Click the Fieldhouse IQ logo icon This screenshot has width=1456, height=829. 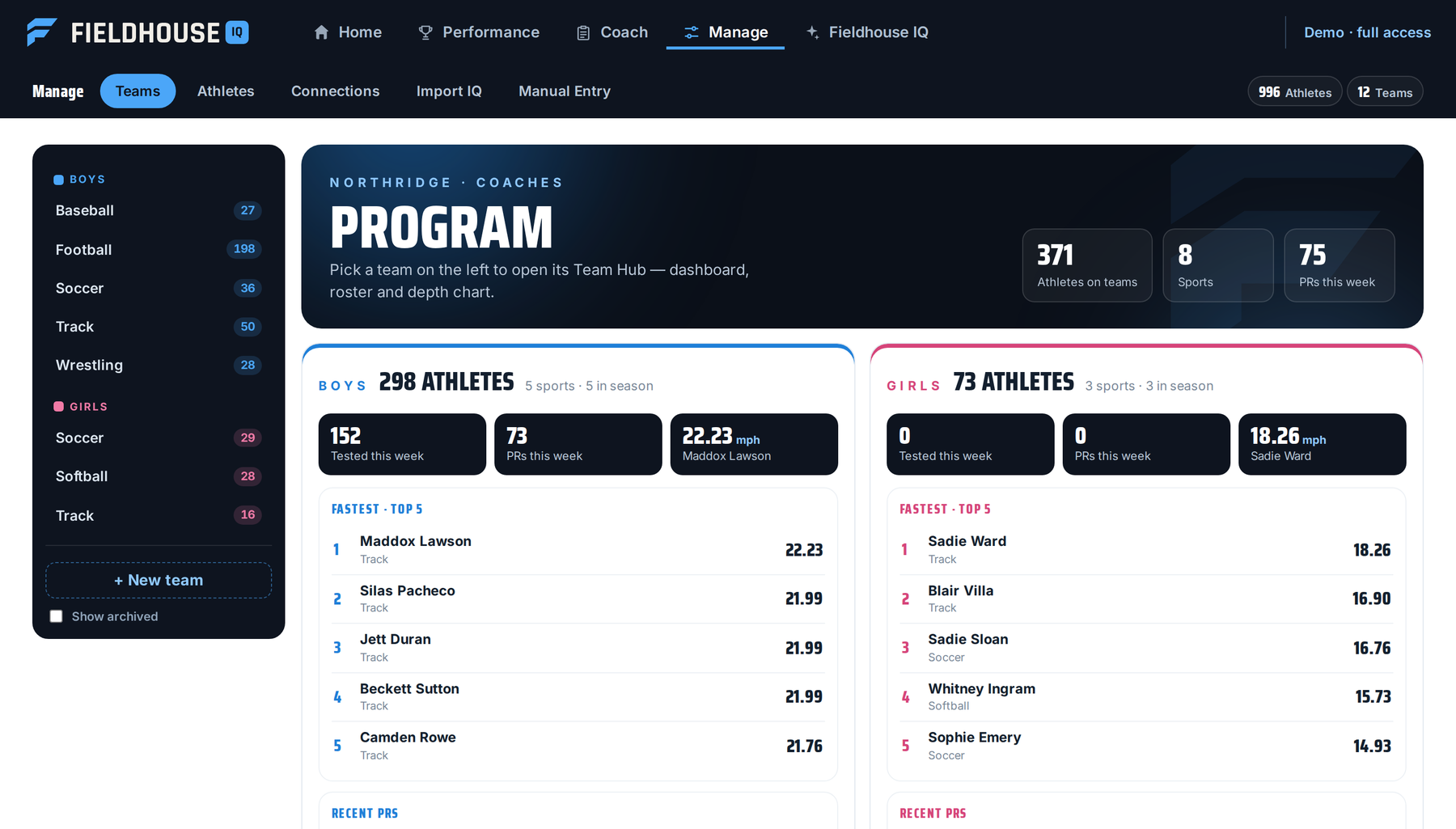point(41,32)
